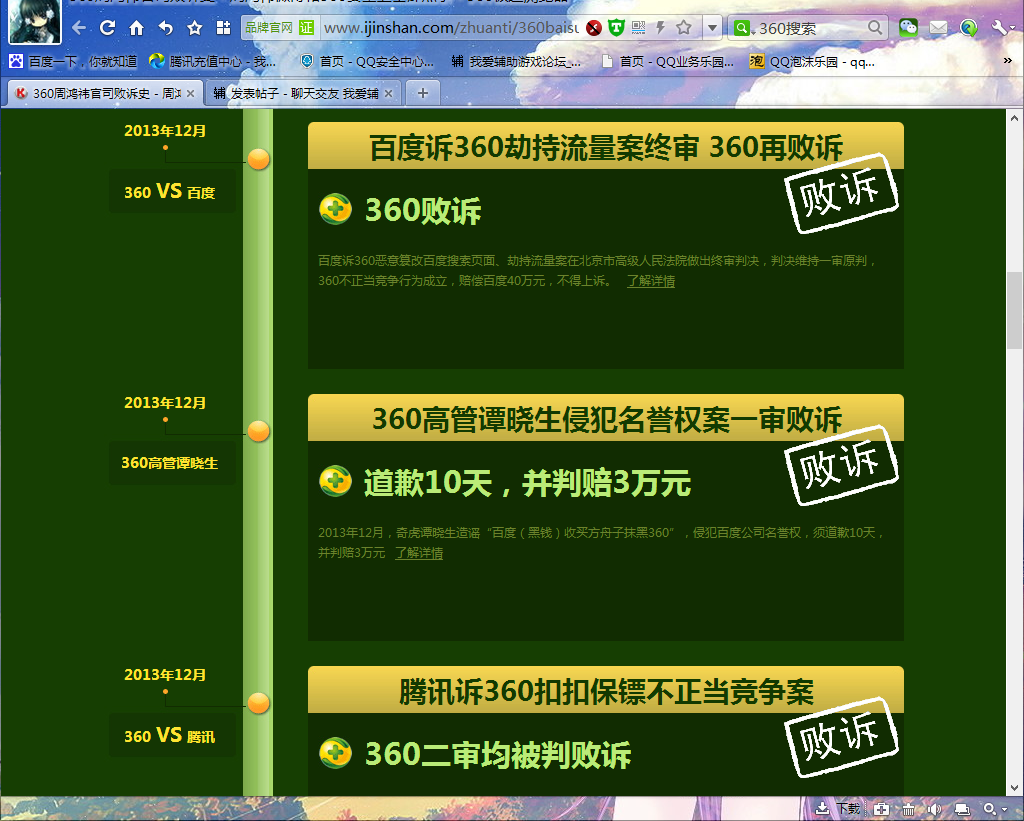Click the green shield security icon
The height and width of the screenshot is (821, 1024).
[616, 27]
